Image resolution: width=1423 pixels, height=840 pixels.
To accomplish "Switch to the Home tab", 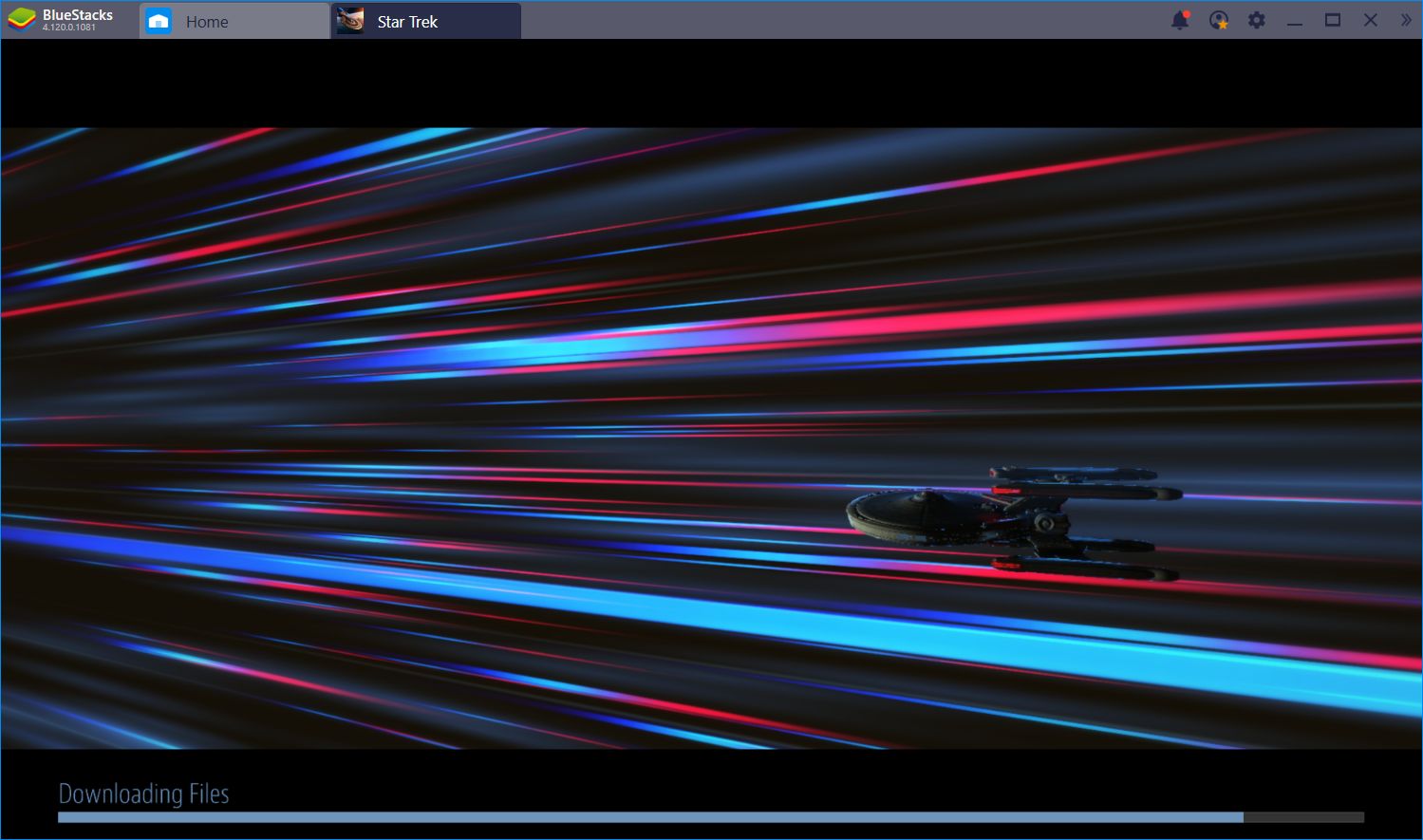I will point(234,21).
